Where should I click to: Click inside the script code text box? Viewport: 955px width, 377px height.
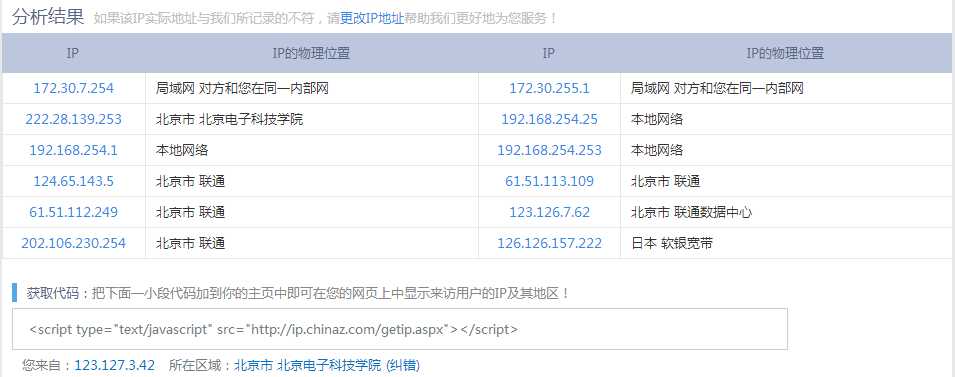(x=400, y=329)
